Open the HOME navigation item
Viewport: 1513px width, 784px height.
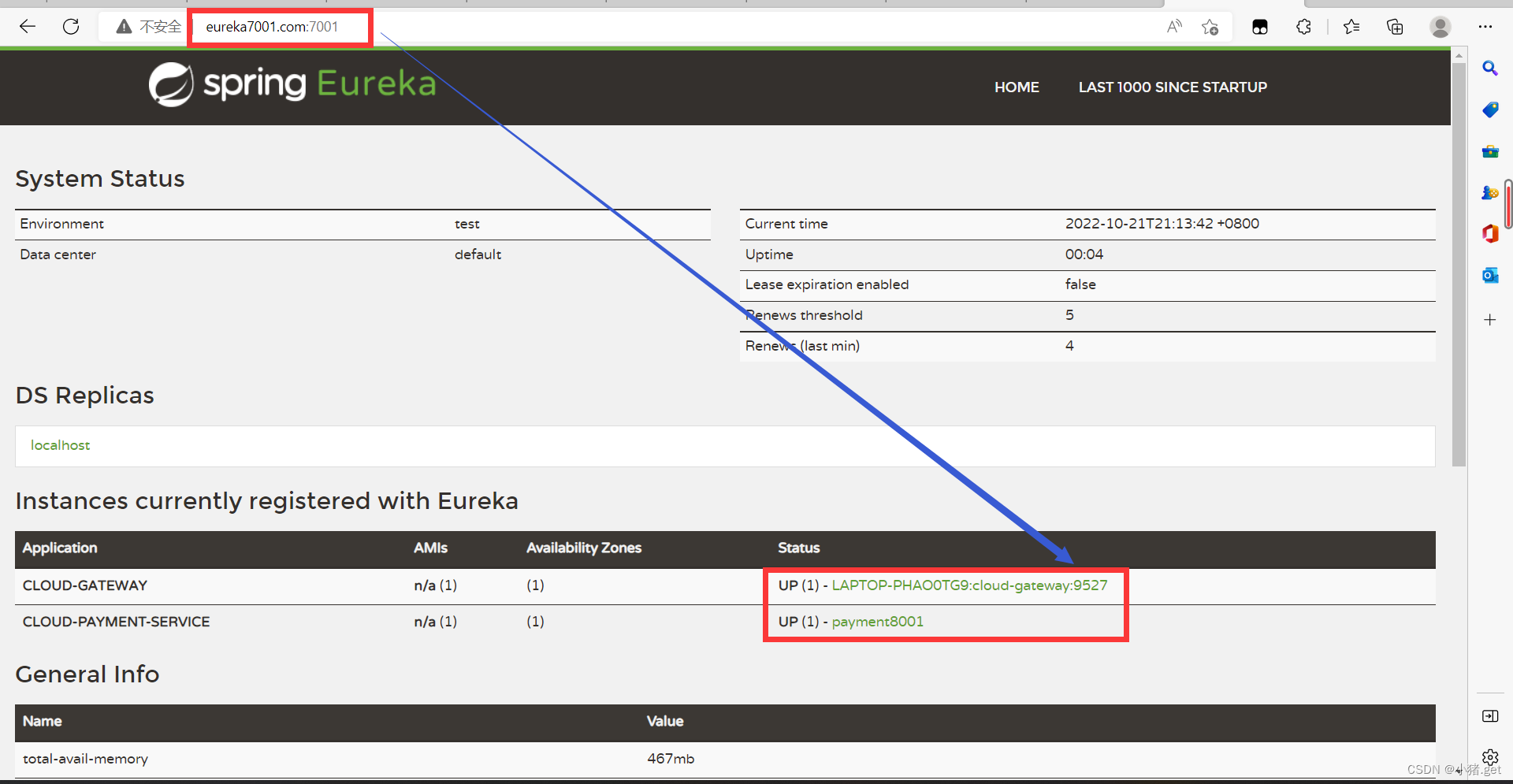coord(1017,87)
